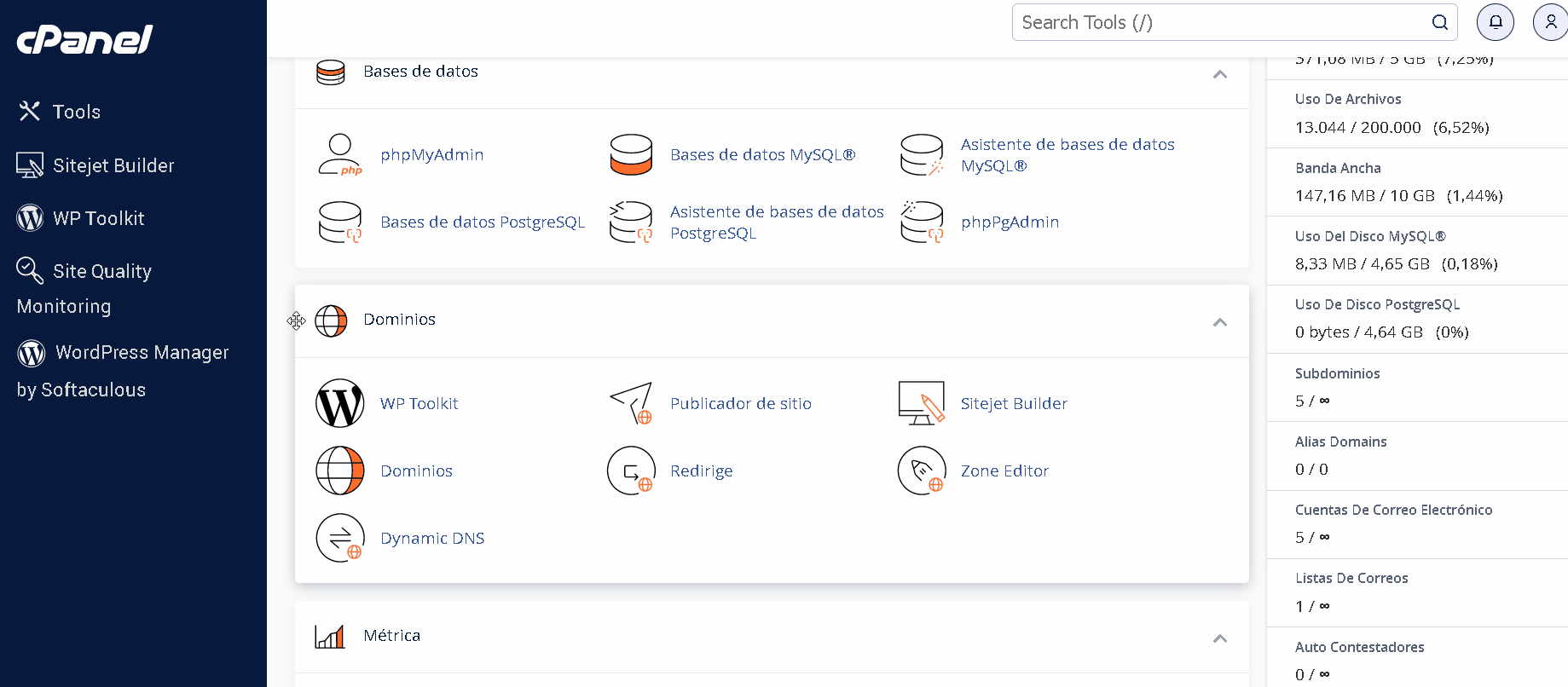Click the WP Toolkit sidebar WordPress icon
This screenshot has height=687, width=1568.
pyautogui.click(x=30, y=218)
